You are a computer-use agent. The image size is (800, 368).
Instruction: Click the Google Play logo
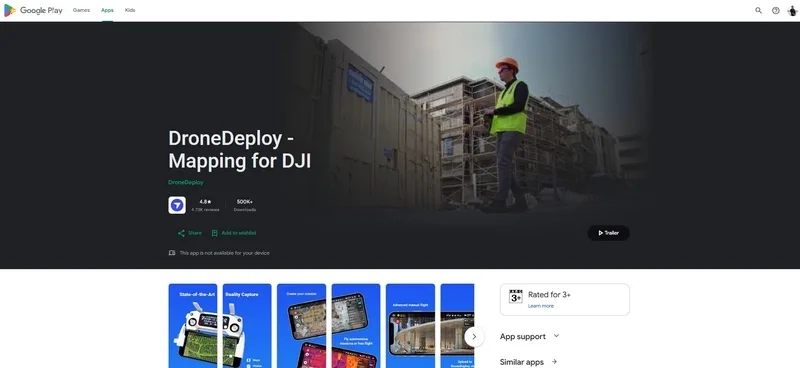pos(33,10)
